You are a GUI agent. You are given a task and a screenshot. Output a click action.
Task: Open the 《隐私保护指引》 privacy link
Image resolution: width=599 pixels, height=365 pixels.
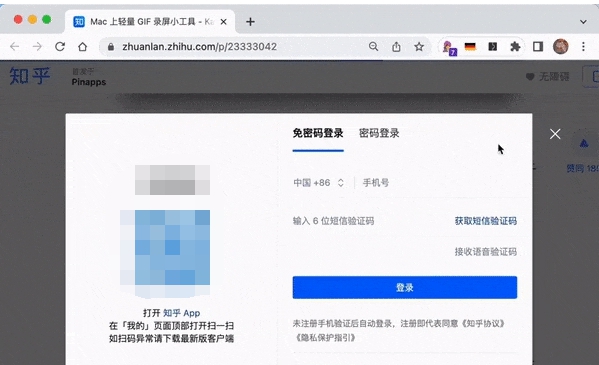[325, 337]
